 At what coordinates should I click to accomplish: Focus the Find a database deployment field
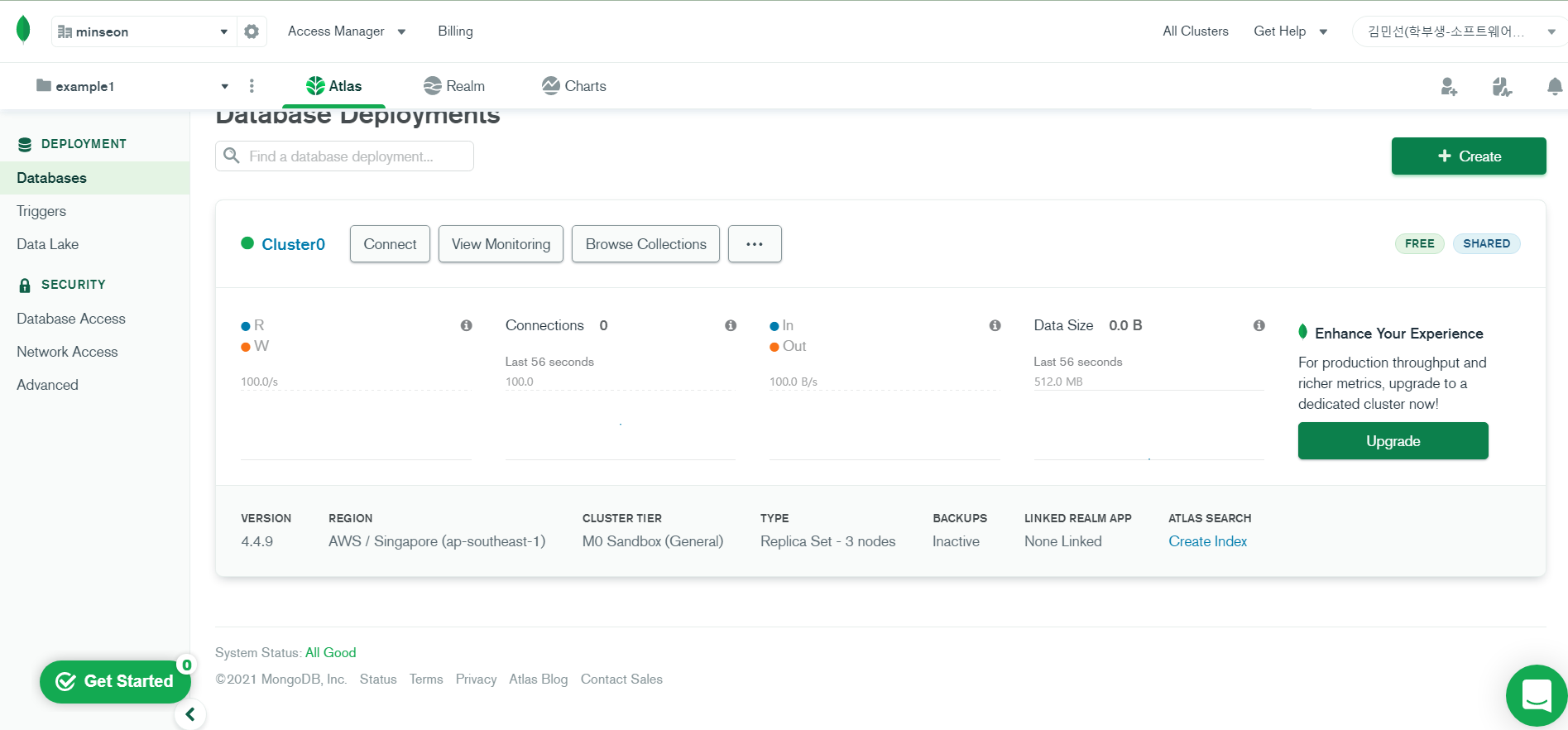pyautogui.click(x=344, y=156)
